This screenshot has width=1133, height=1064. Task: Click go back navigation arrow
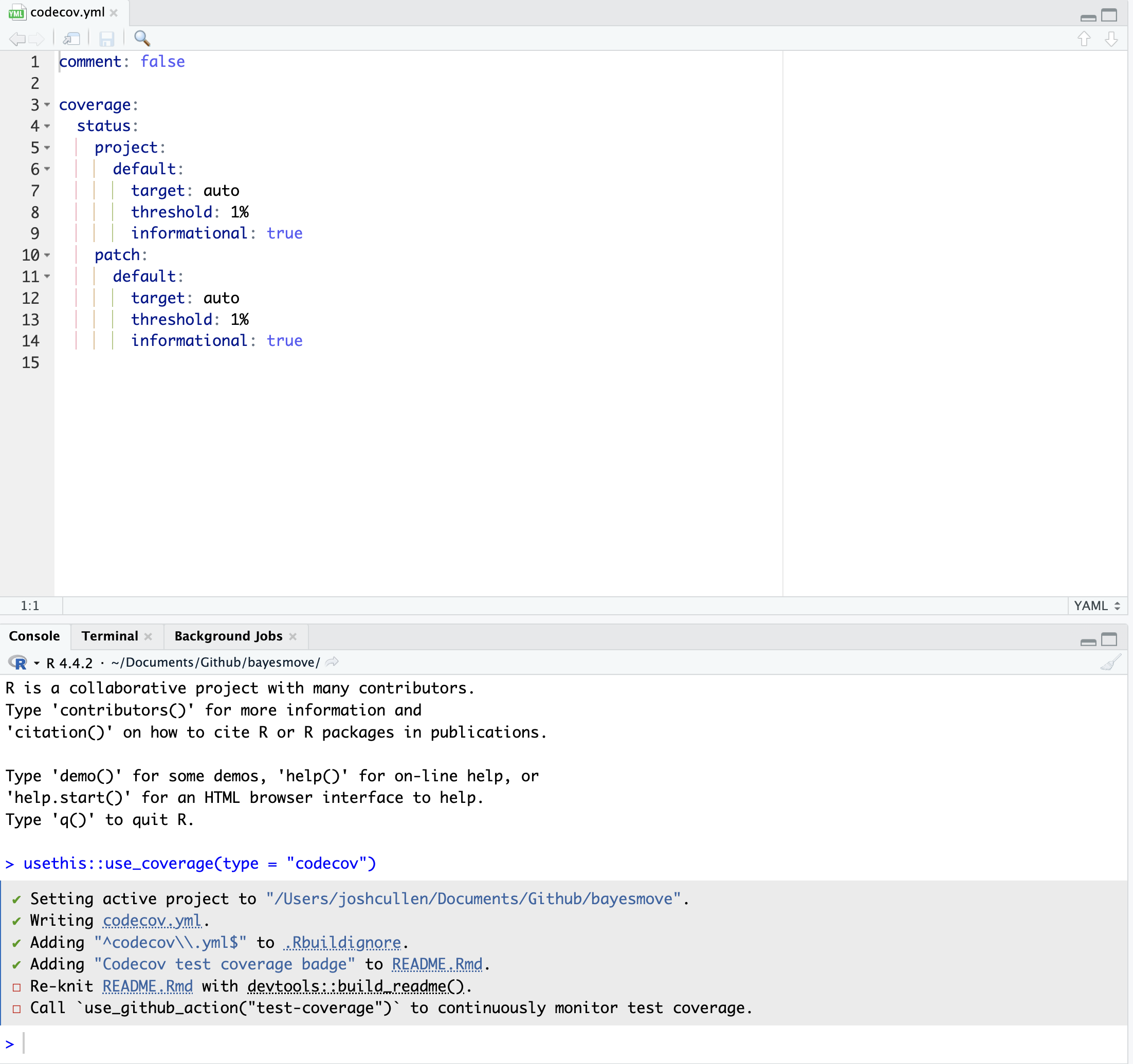[x=17, y=39]
